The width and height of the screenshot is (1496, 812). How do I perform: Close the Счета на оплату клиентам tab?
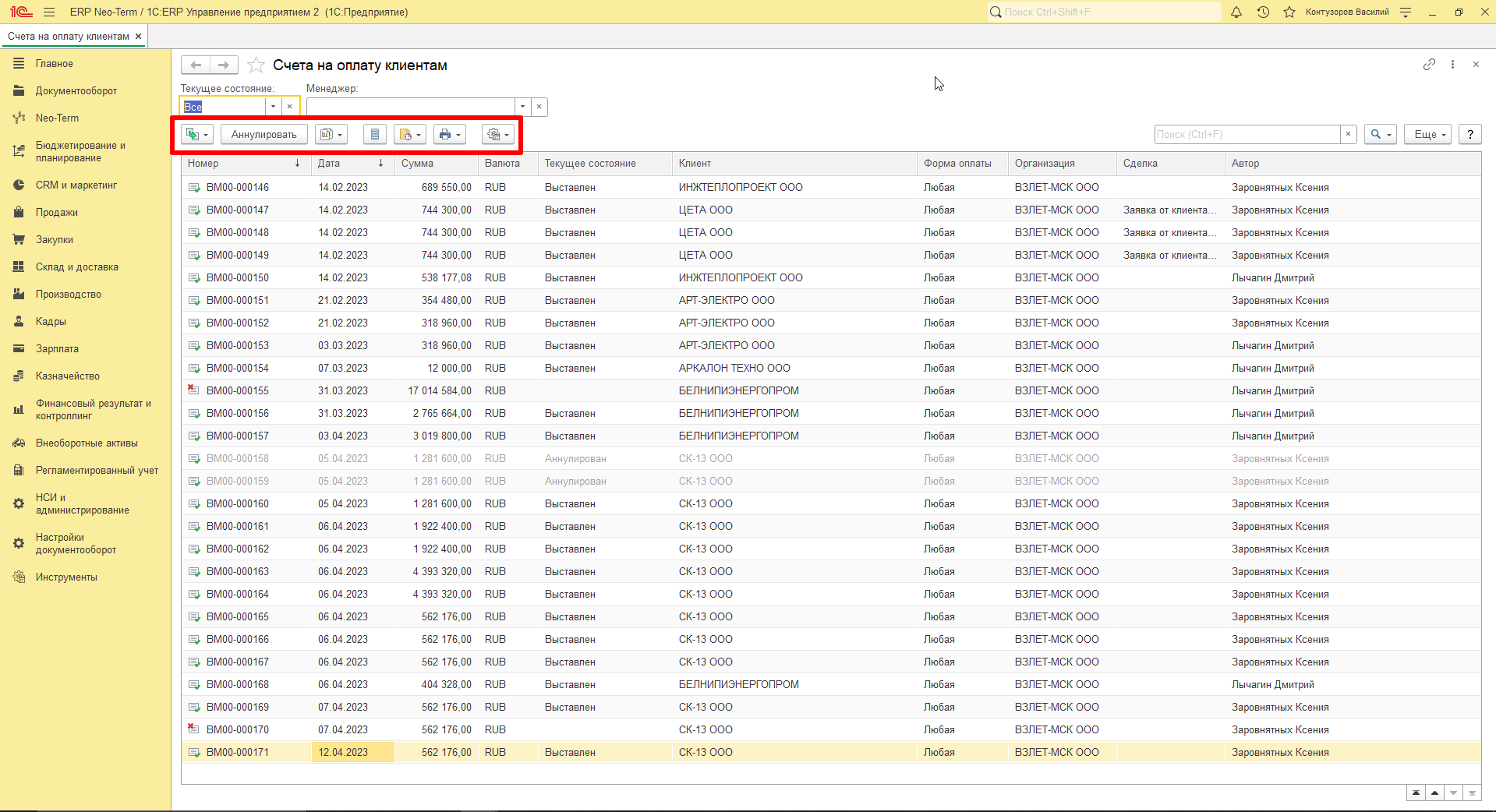(x=139, y=37)
